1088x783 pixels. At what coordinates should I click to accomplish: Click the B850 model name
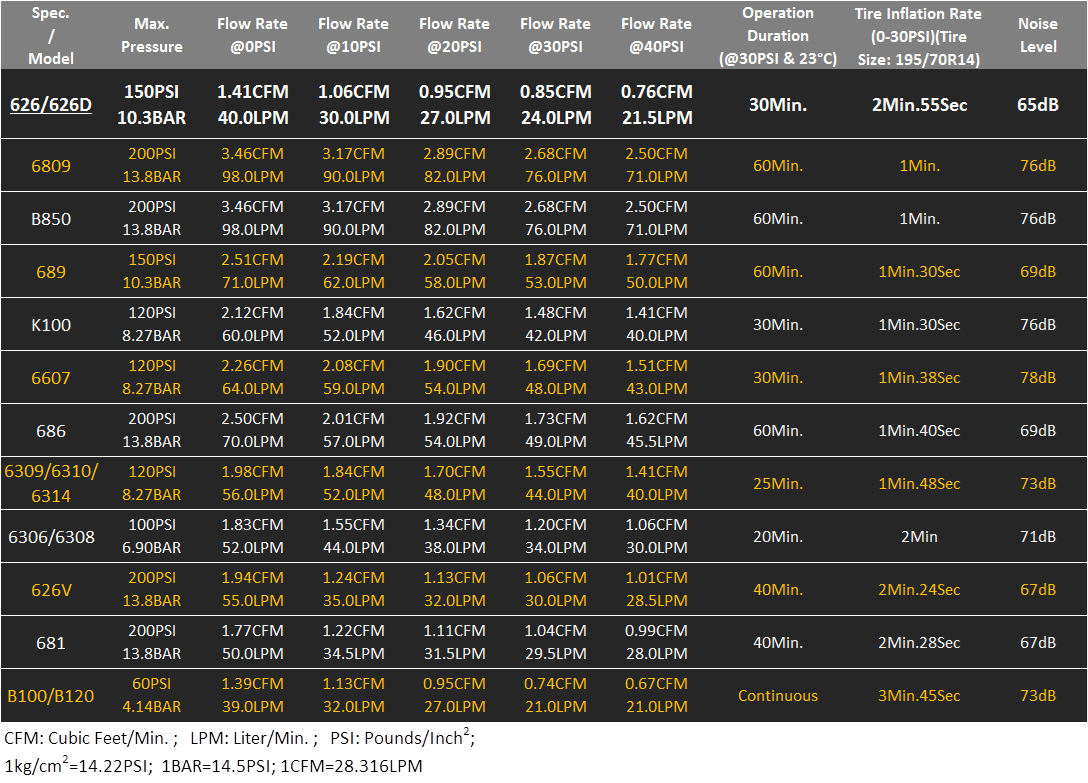tap(51, 219)
